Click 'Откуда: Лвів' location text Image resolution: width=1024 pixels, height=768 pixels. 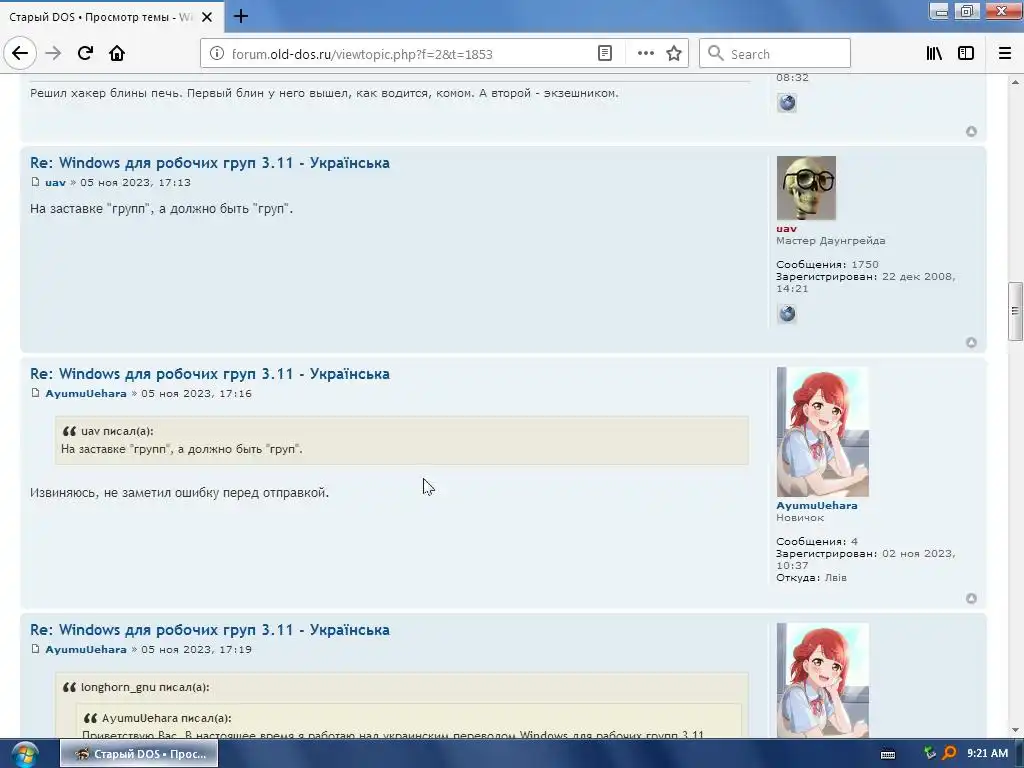pyautogui.click(x=811, y=577)
